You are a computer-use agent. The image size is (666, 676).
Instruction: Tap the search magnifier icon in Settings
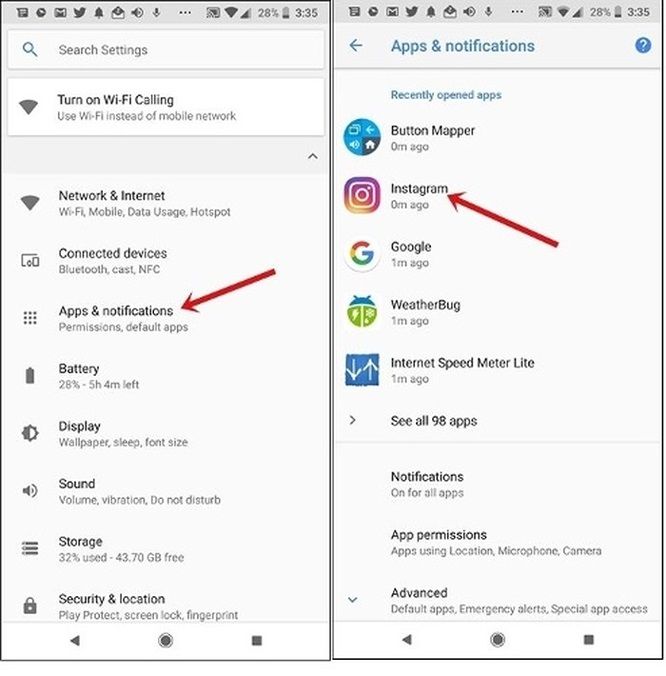(x=30, y=50)
